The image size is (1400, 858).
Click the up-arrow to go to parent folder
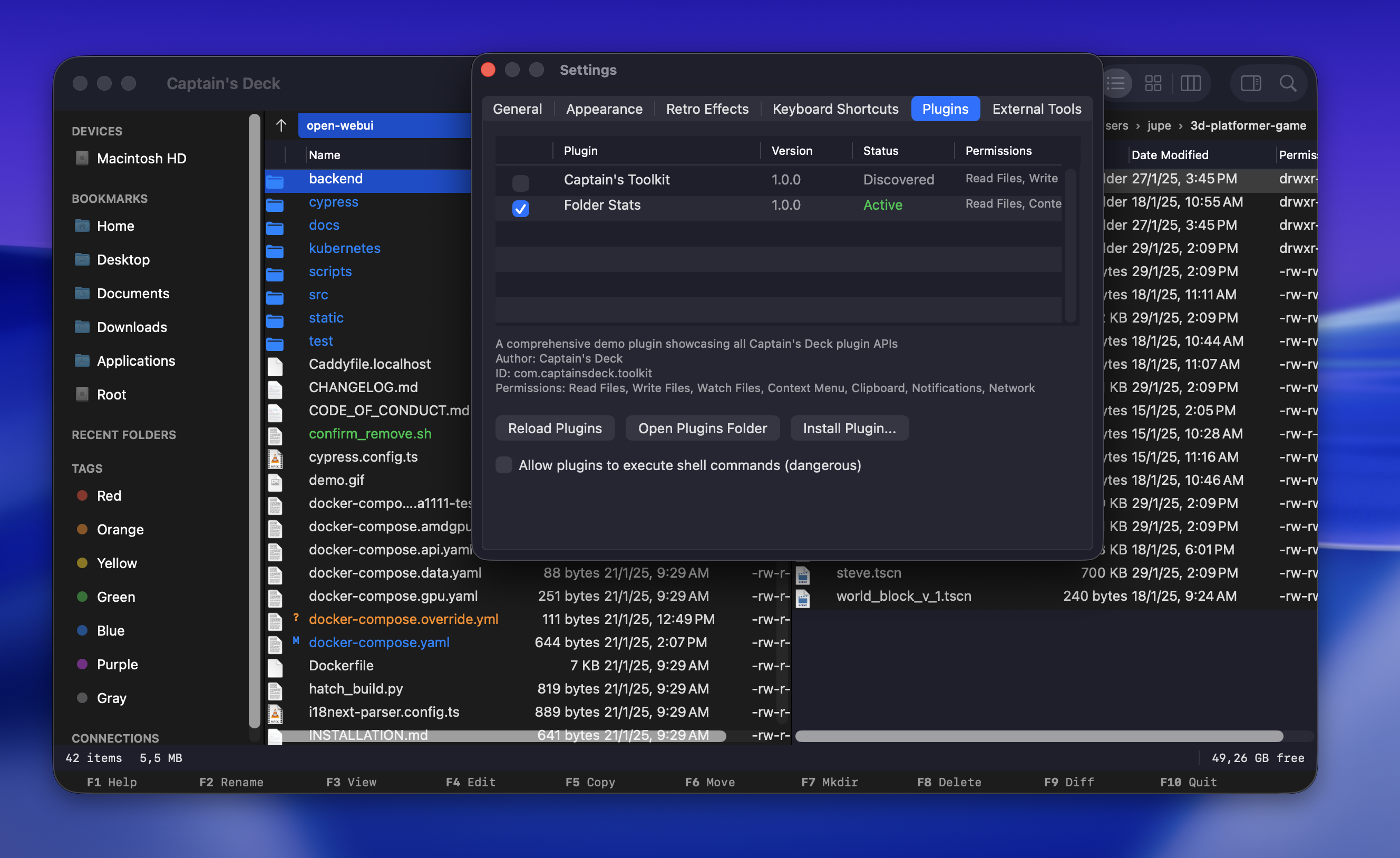pyautogui.click(x=281, y=125)
